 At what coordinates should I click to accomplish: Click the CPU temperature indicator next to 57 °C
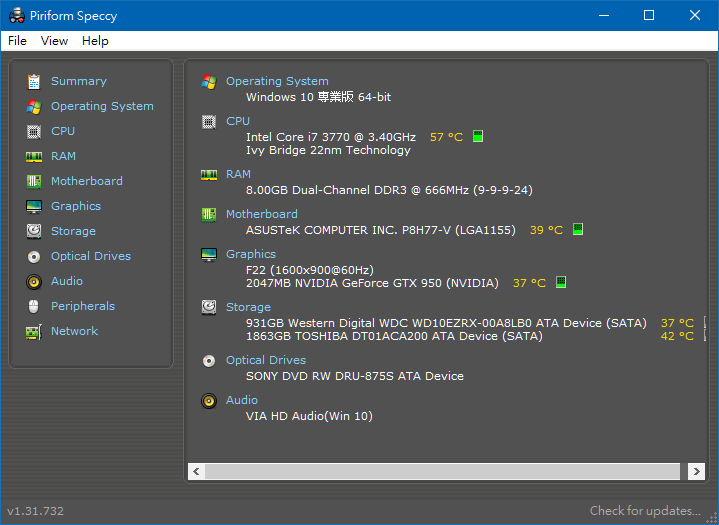478,136
